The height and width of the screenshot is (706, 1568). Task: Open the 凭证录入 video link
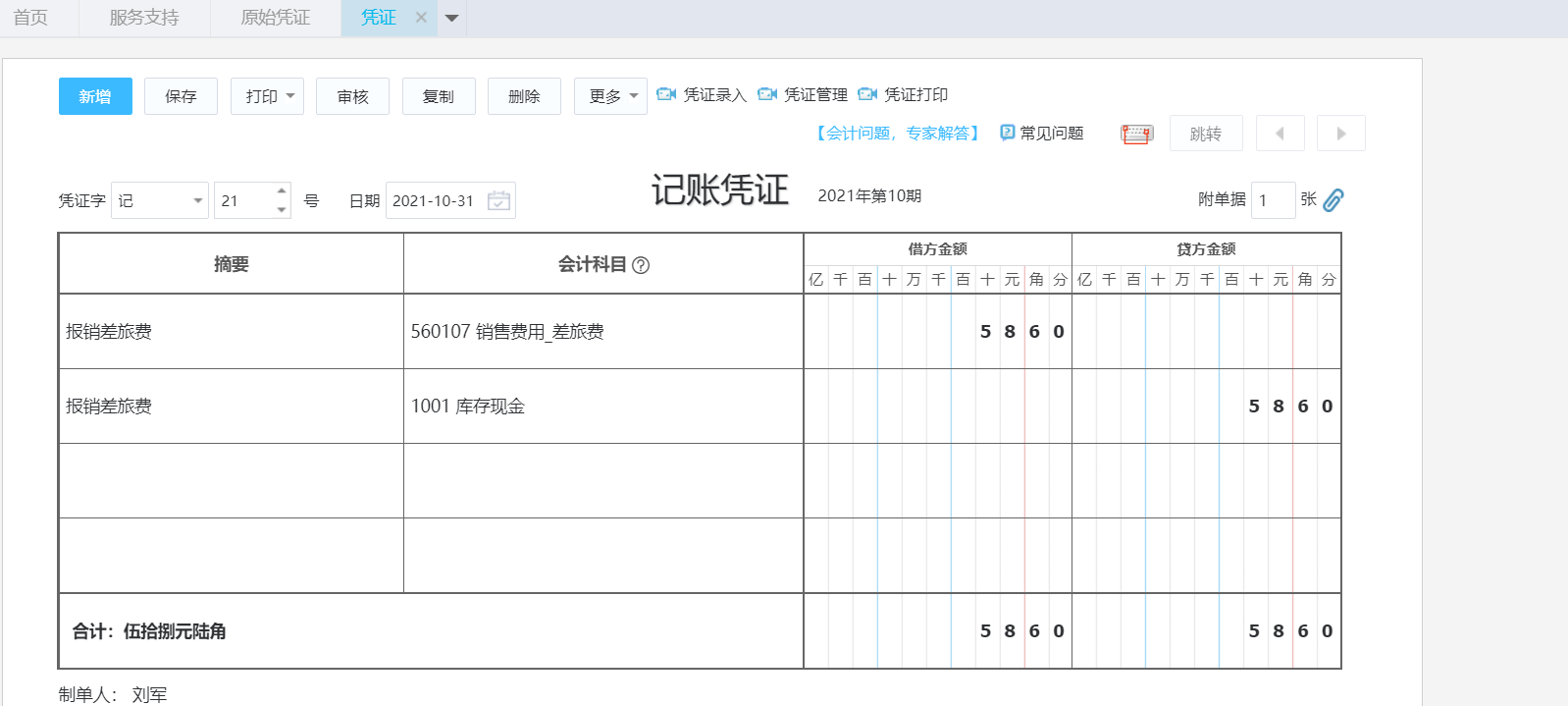coord(715,94)
